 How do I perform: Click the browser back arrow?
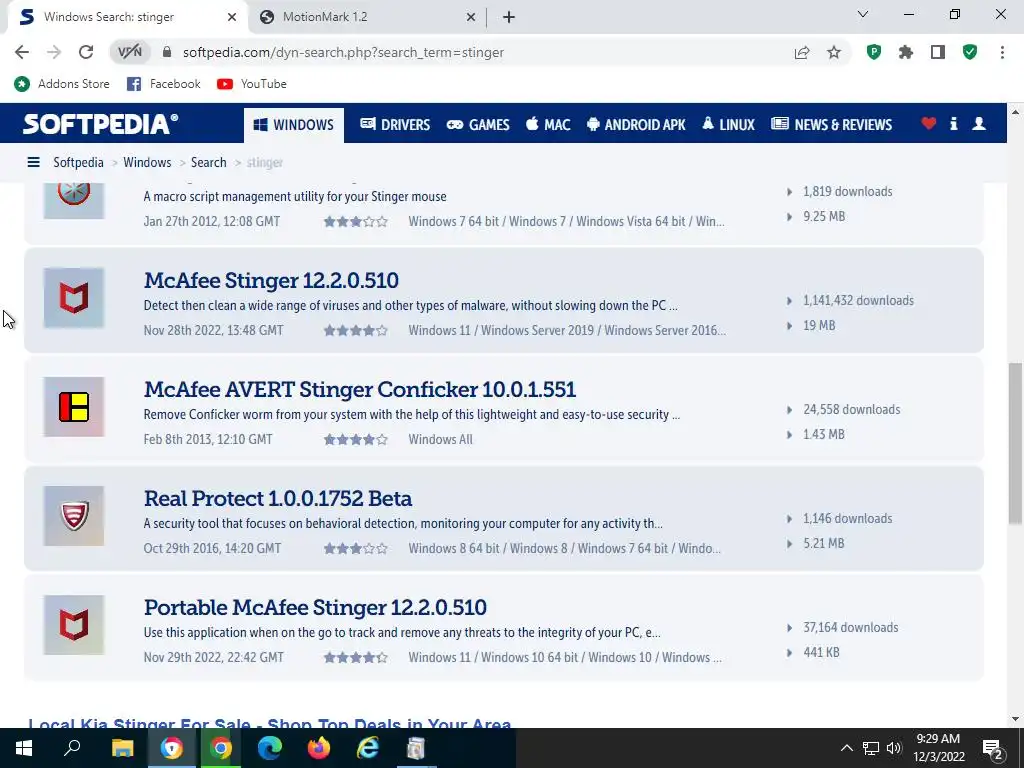[x=22, y=52]
